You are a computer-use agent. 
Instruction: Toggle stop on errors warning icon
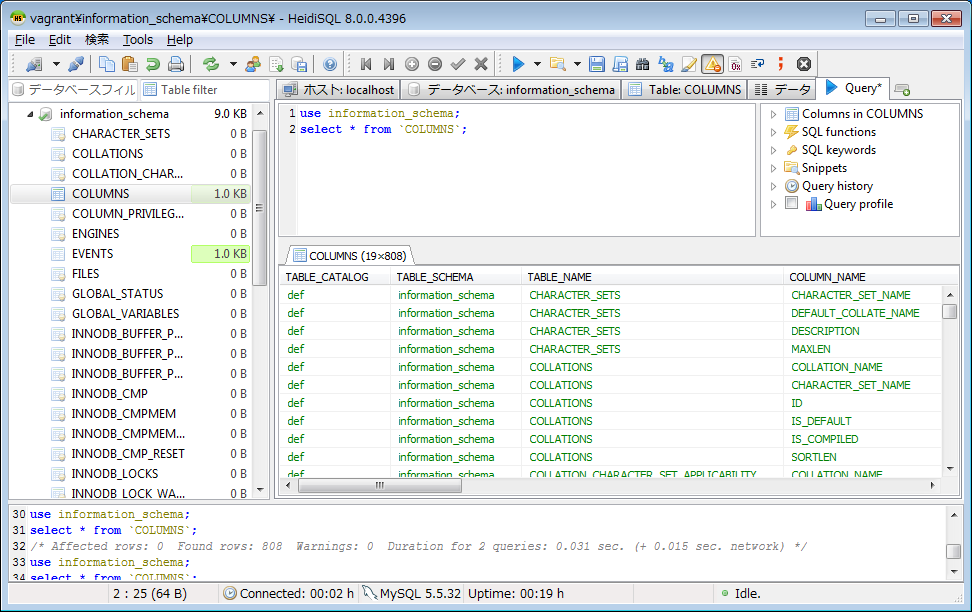tap(712, 64)
